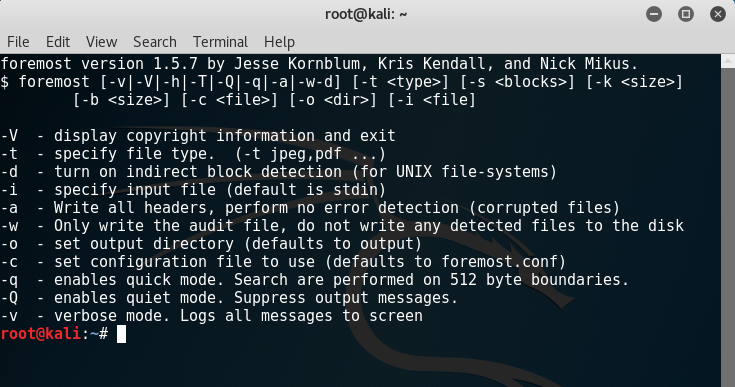This screenshot has height=387, width=735.
Task: Click the vertical scrollbar track
Action: tap(728, 227)
